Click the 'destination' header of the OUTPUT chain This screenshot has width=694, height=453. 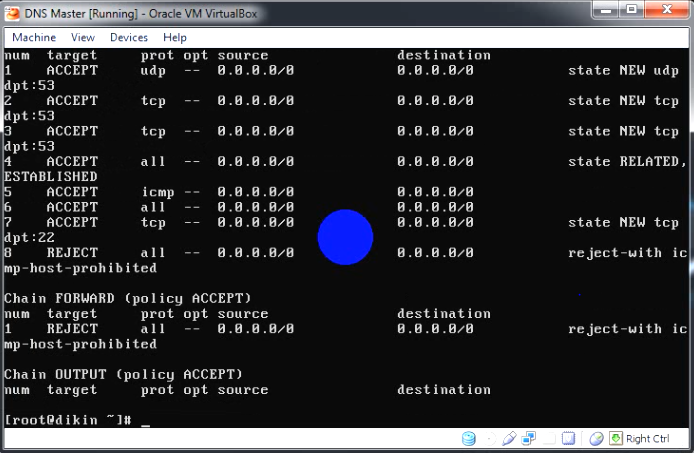click(443, 389)
